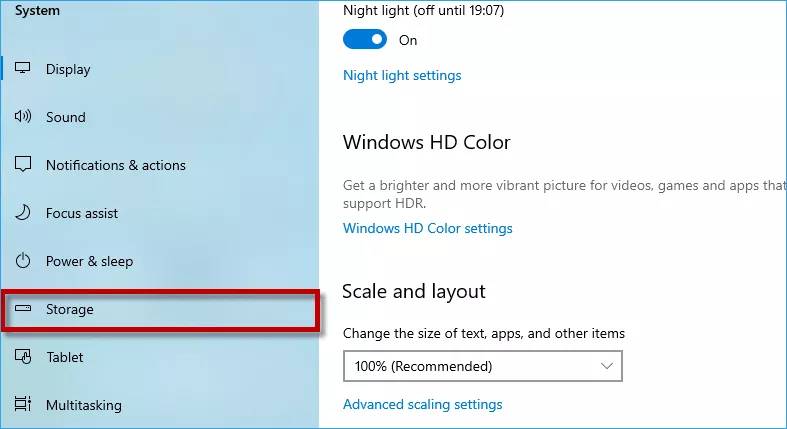Click the Focus assist moon icon

coord(23,213)
